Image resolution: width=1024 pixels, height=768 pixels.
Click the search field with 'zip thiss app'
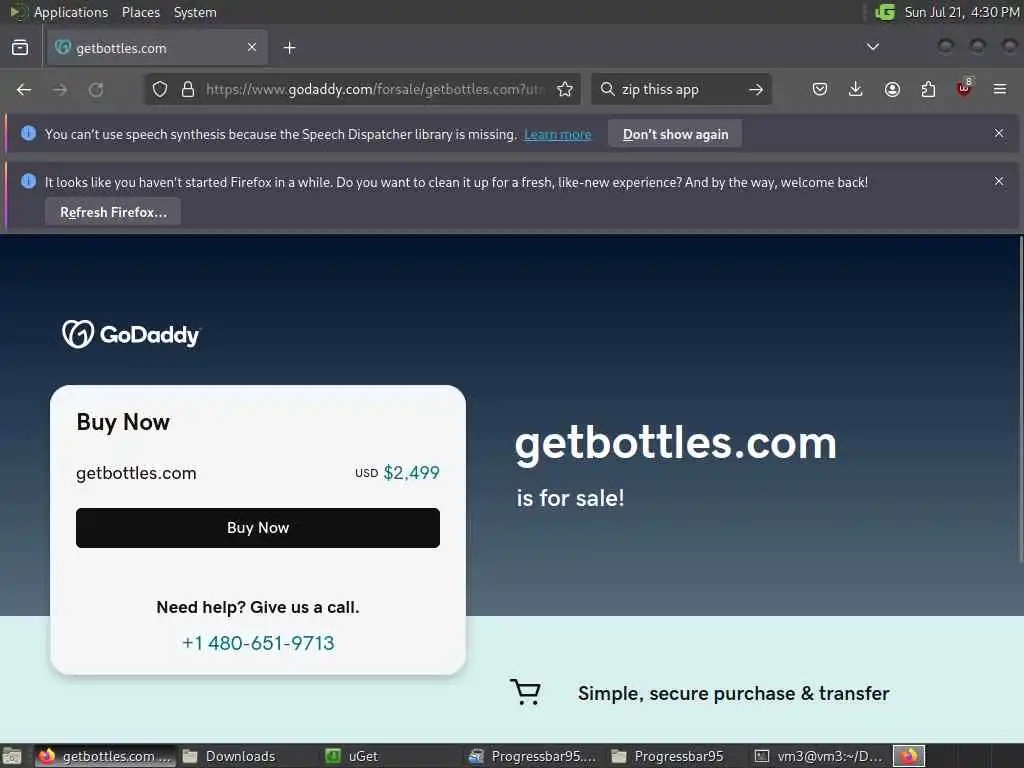click(x=679, y=89)
